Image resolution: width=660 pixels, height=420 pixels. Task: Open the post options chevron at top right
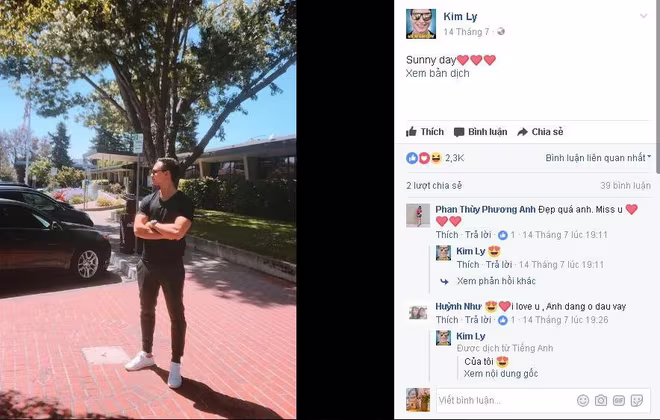pyautogui.click(x=643, y=16)
